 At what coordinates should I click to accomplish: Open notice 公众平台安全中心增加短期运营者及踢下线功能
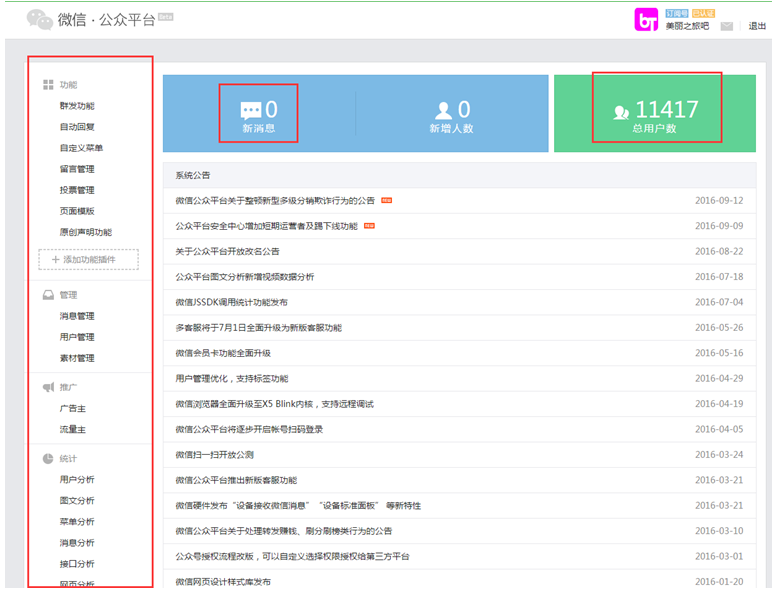(267, 226)
